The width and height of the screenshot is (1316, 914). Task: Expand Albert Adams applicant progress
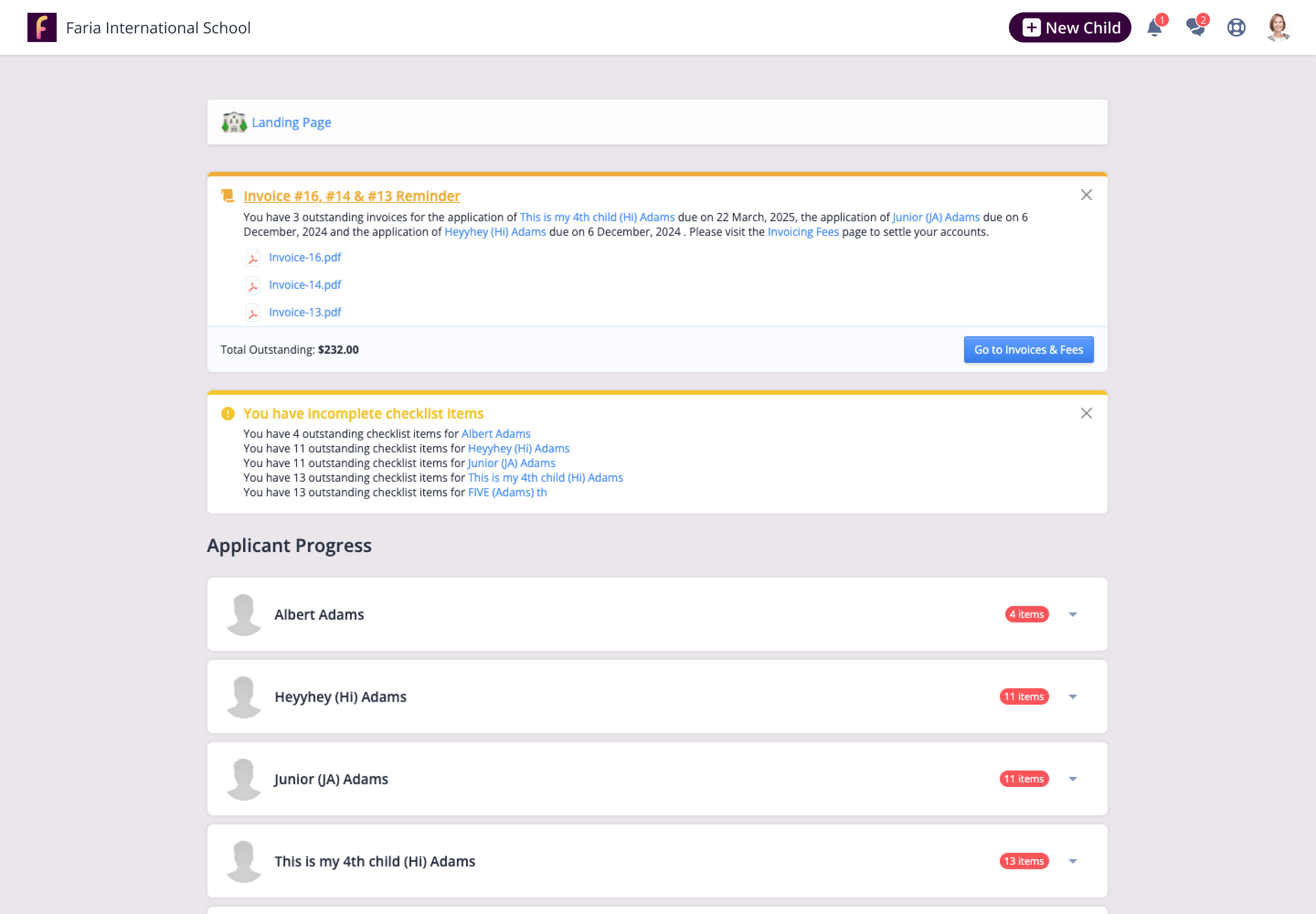[1072, 615]
